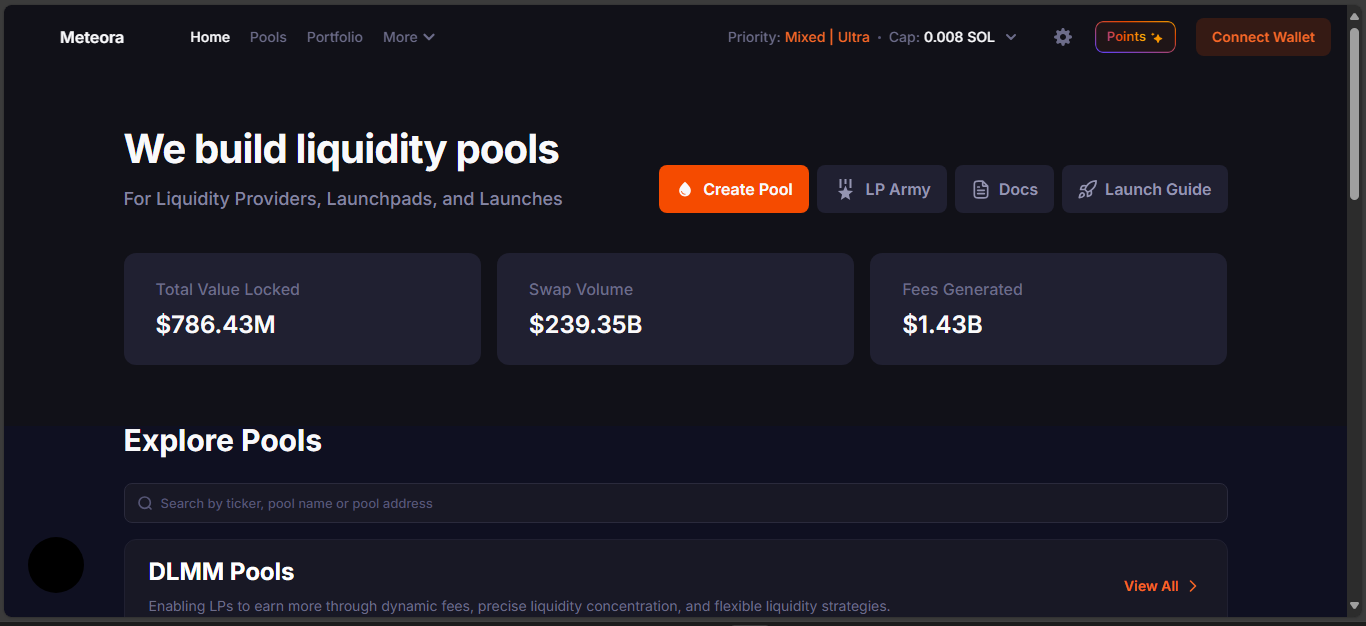Viewport: 1366px width, 626px height.
Task: Click the Explore Pools heading
Action: 223,441
